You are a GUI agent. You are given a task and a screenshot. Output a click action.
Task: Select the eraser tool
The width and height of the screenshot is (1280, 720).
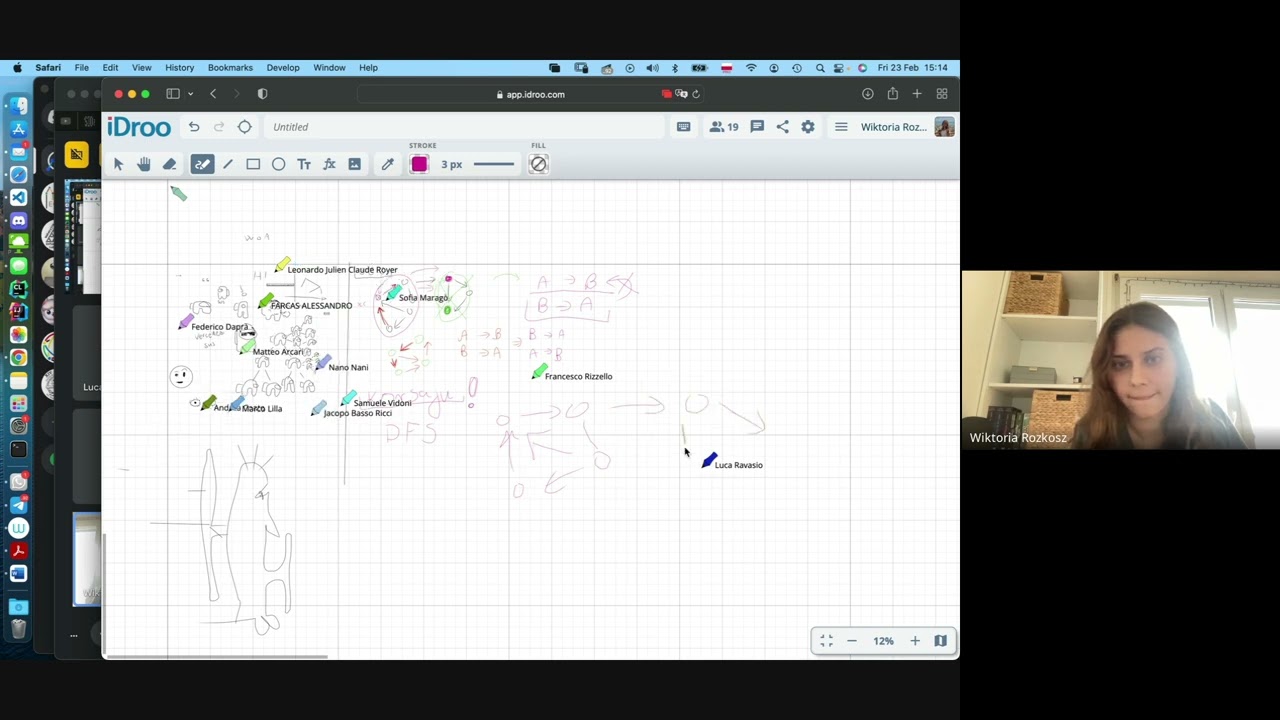170,164
